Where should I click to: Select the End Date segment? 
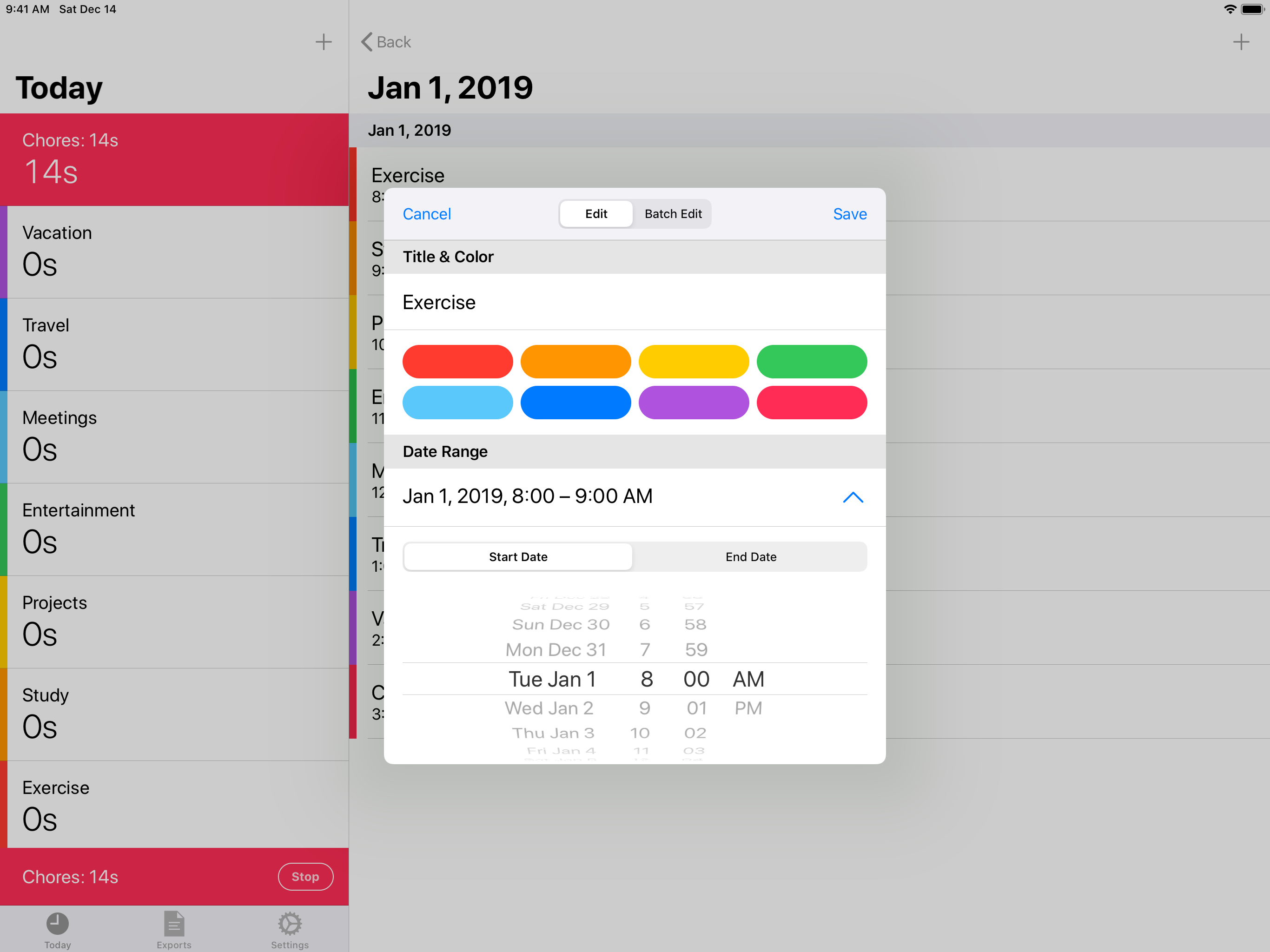(750, 557)
